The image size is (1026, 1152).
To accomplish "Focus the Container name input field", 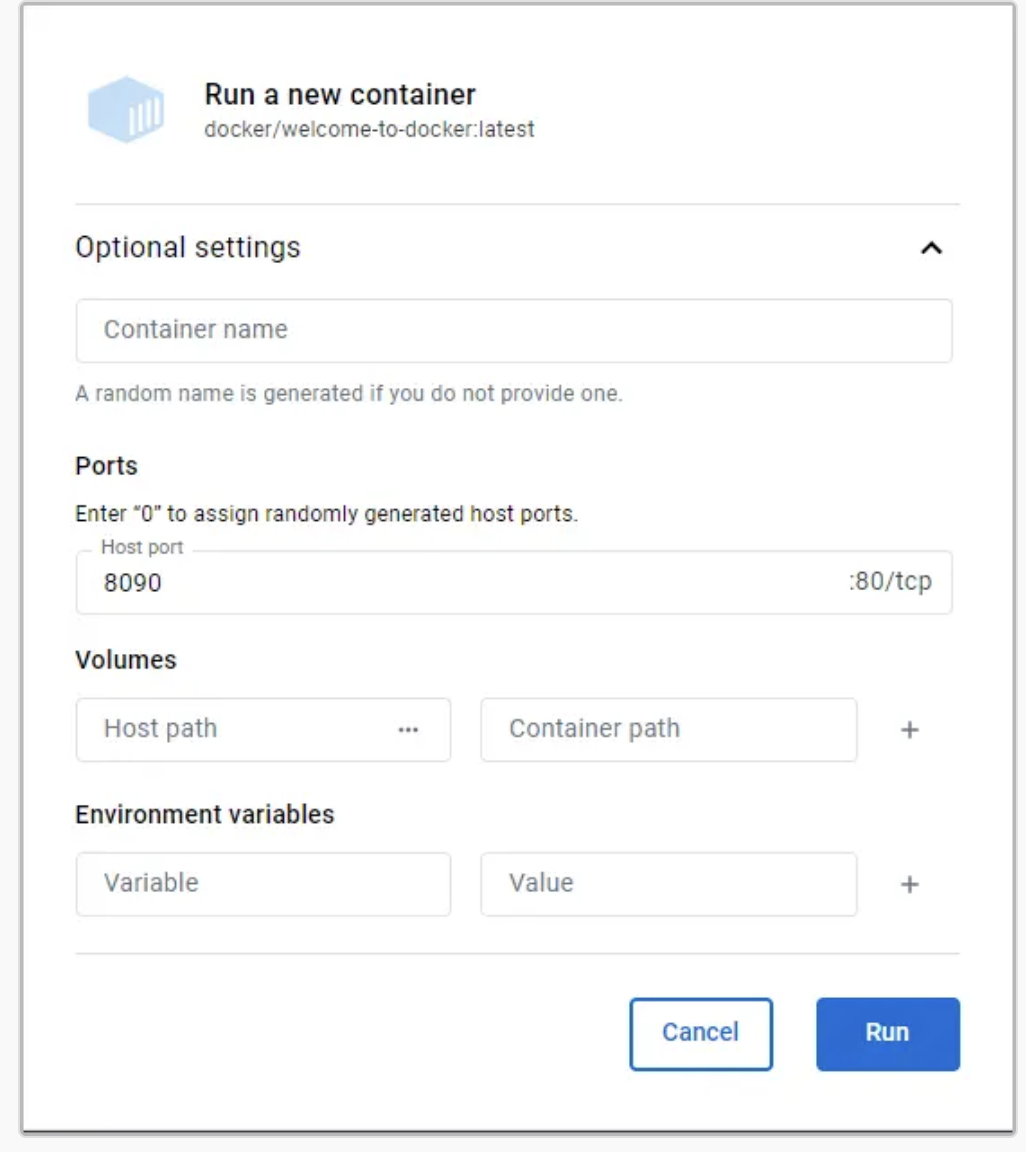I will pos(513,330).
